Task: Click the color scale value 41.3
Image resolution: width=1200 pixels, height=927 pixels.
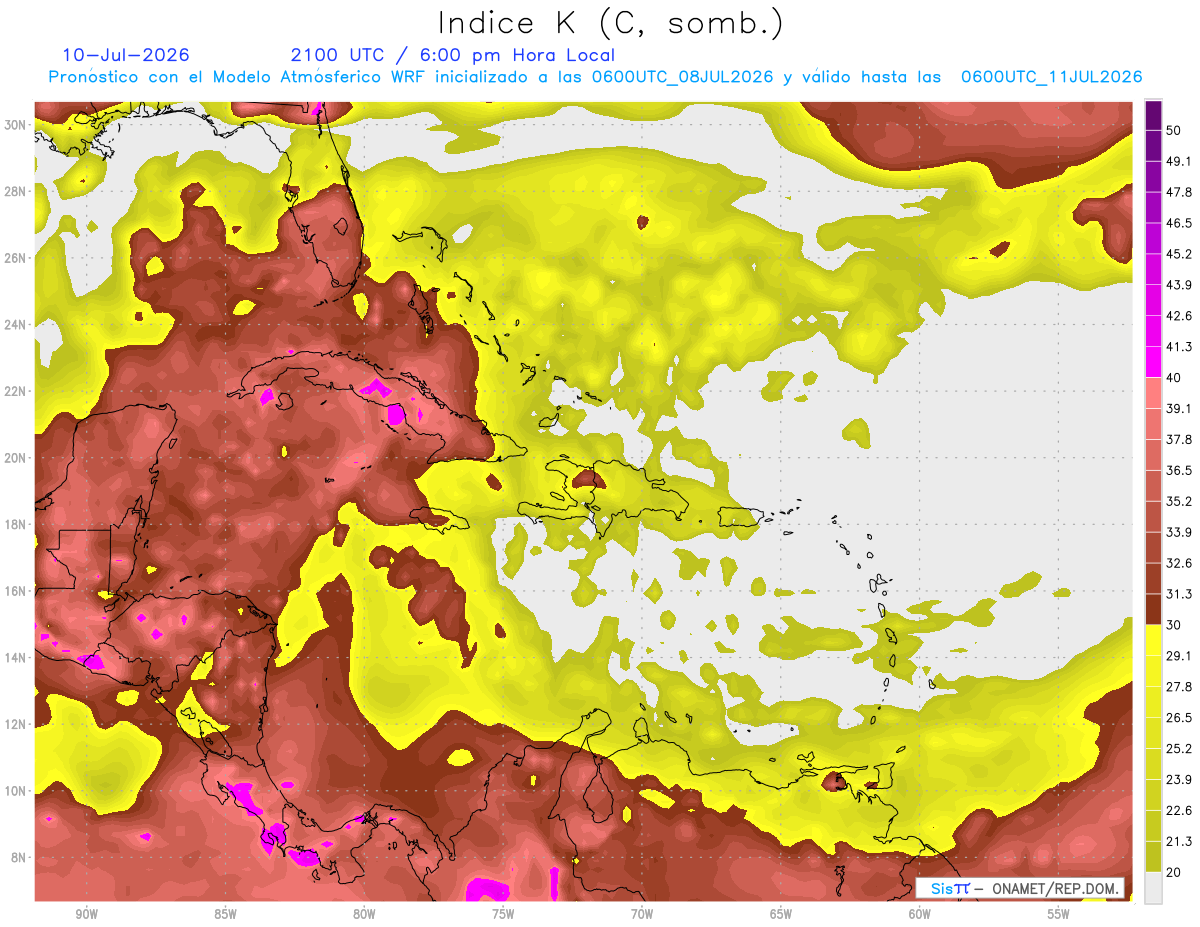Action: click(1180, 346)
